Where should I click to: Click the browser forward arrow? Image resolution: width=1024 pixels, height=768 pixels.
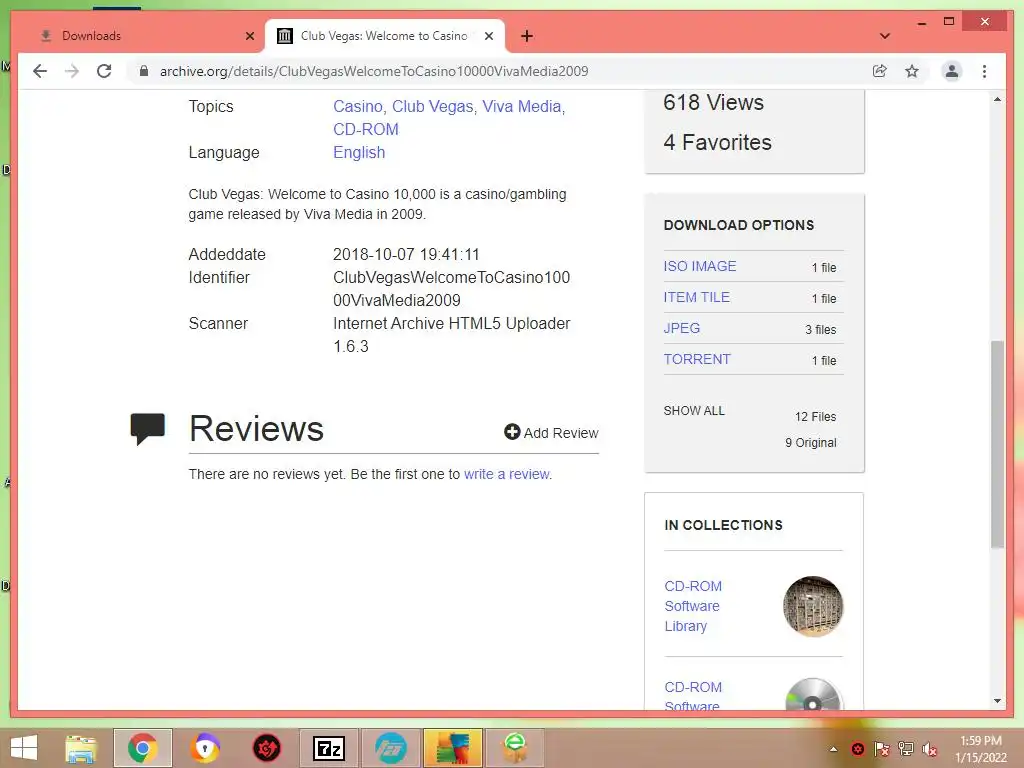coord(72,71)
